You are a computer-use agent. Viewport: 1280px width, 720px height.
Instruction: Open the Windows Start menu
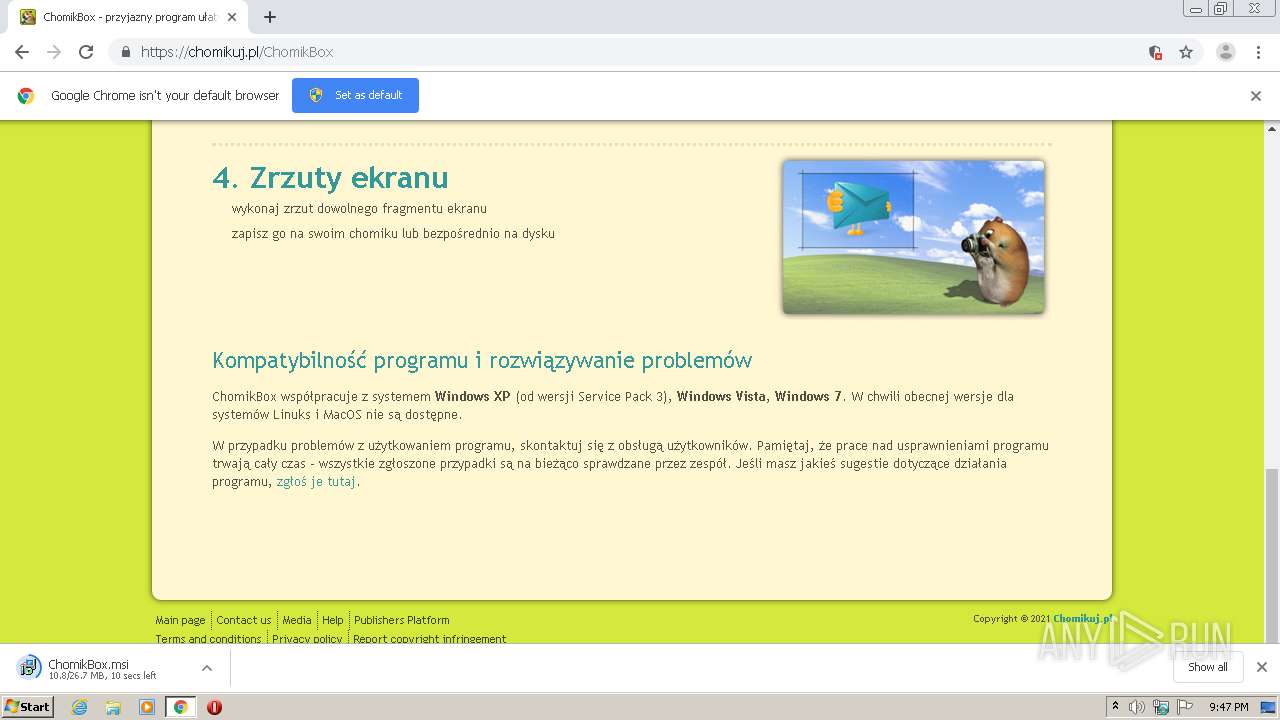[28, 706]
